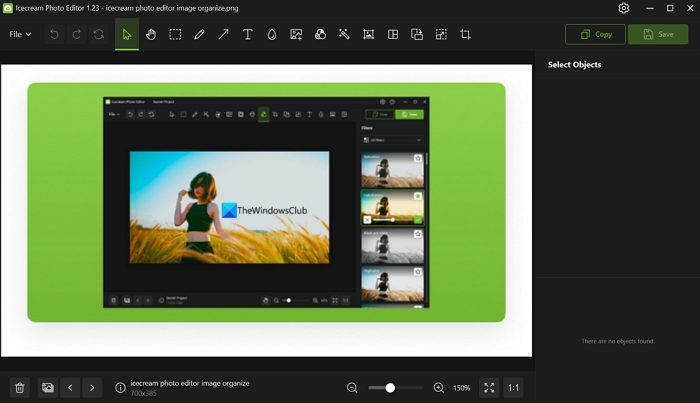Click the rotate and flip icon
This screenshot has height=403, width=700.
click(x=417, y=34)
